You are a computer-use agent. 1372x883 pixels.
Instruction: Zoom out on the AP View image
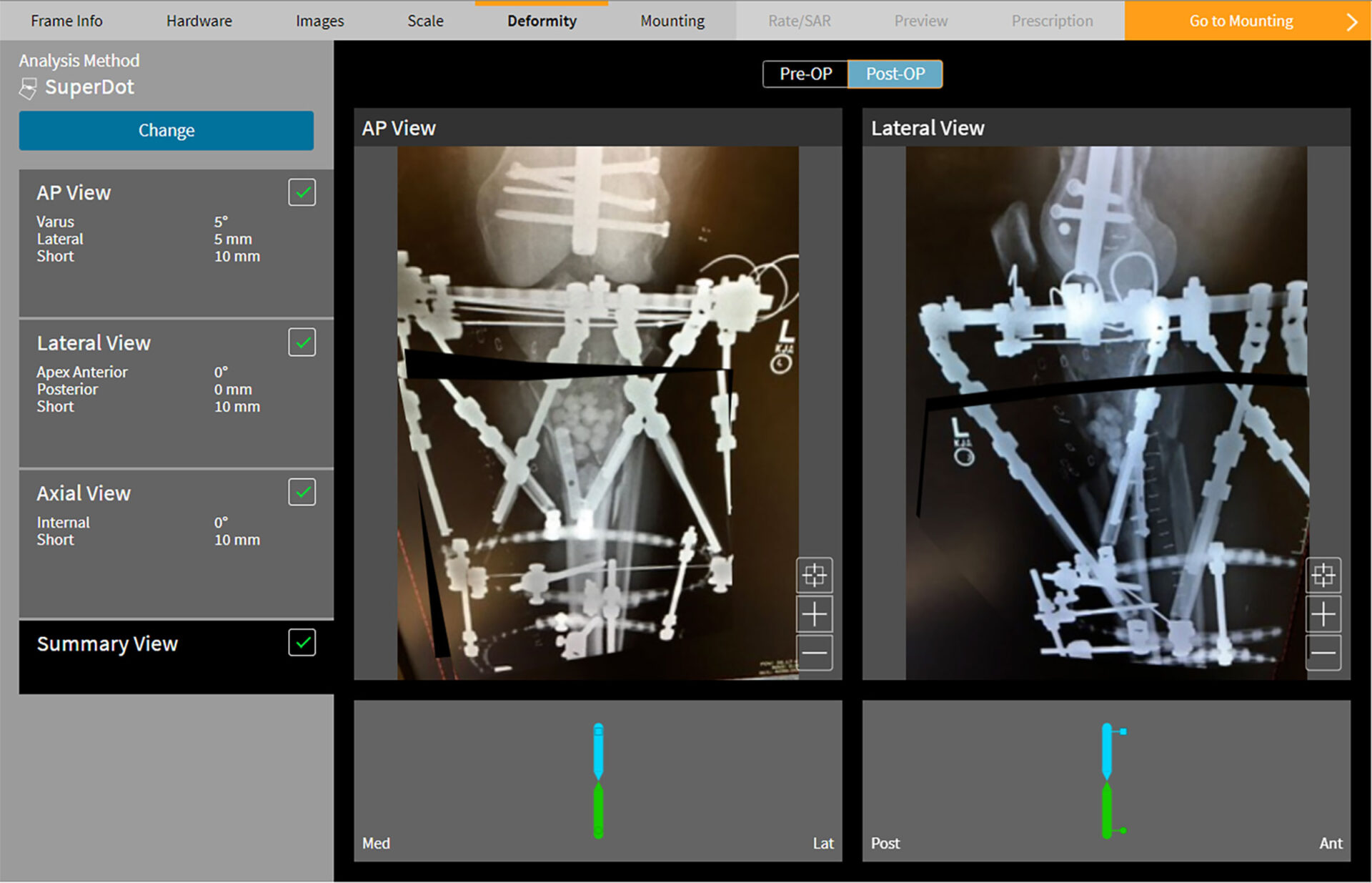point(814,653)
